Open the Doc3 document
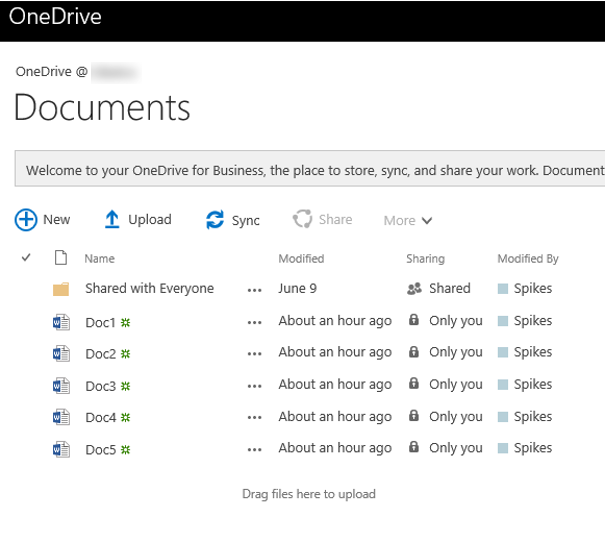605x542 pixels. pyautogui.click(x=100, y=386)
